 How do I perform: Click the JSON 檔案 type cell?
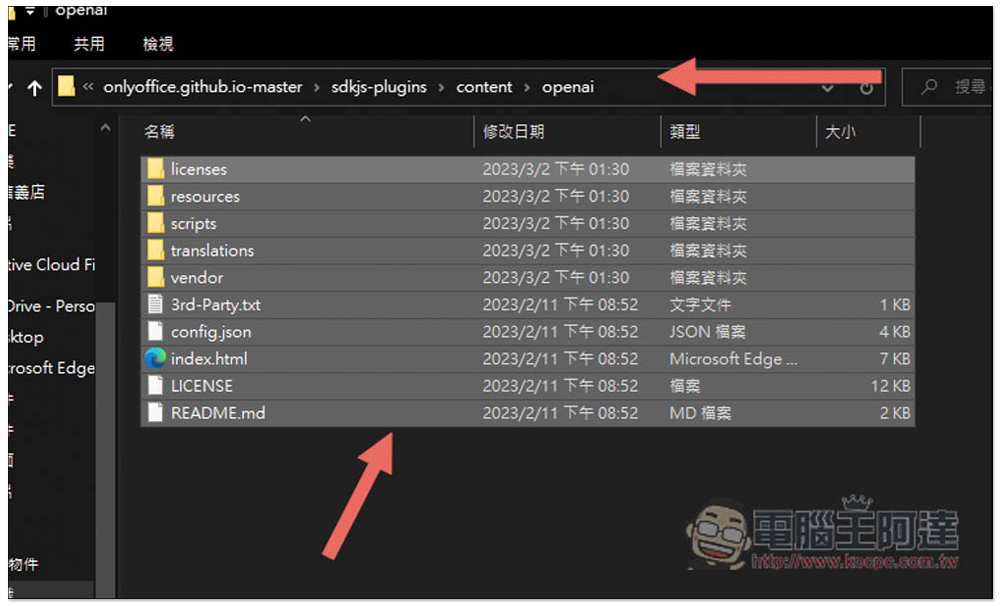(707, 332)
